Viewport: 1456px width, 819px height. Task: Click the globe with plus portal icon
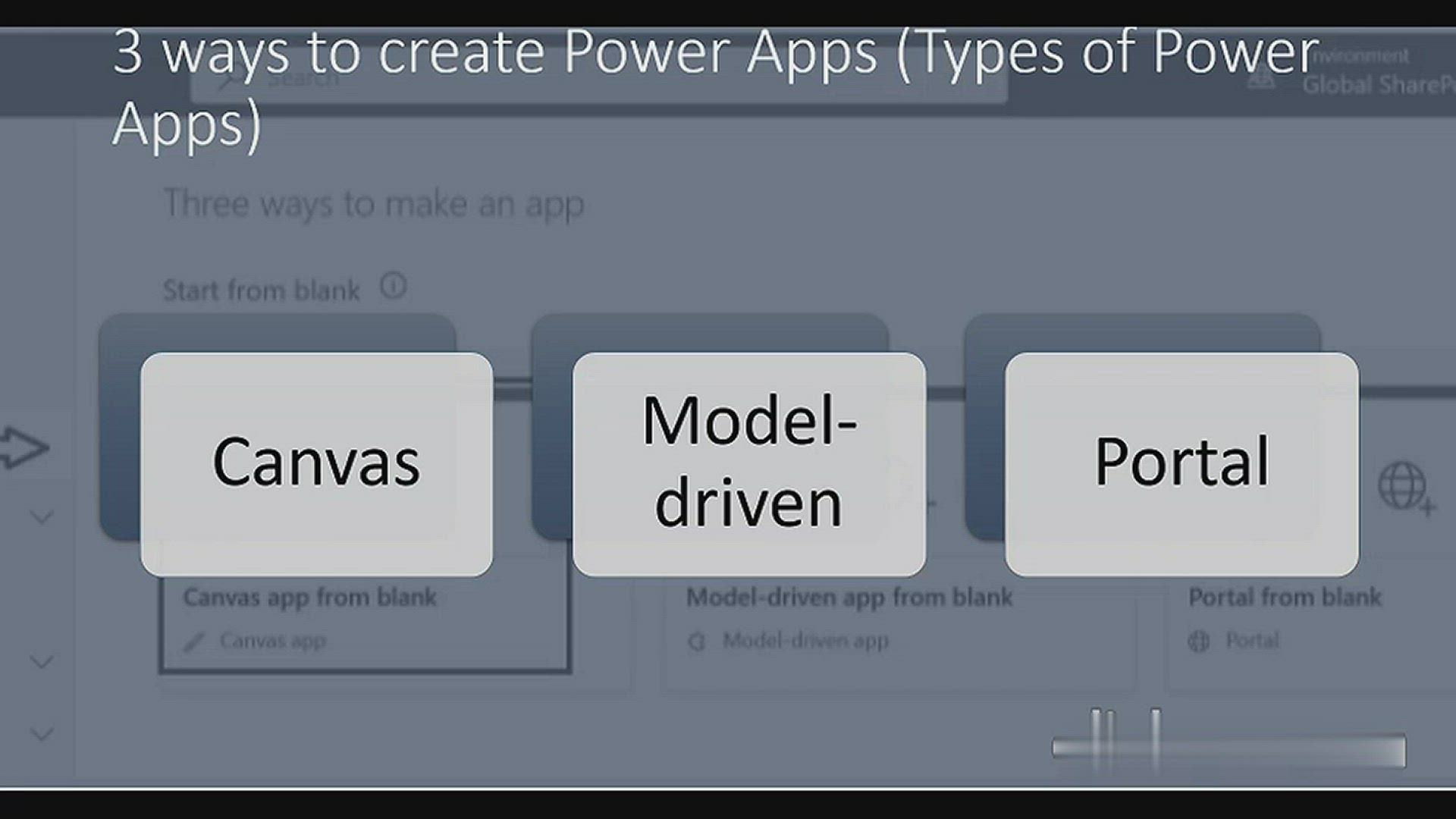point(1407,488)
